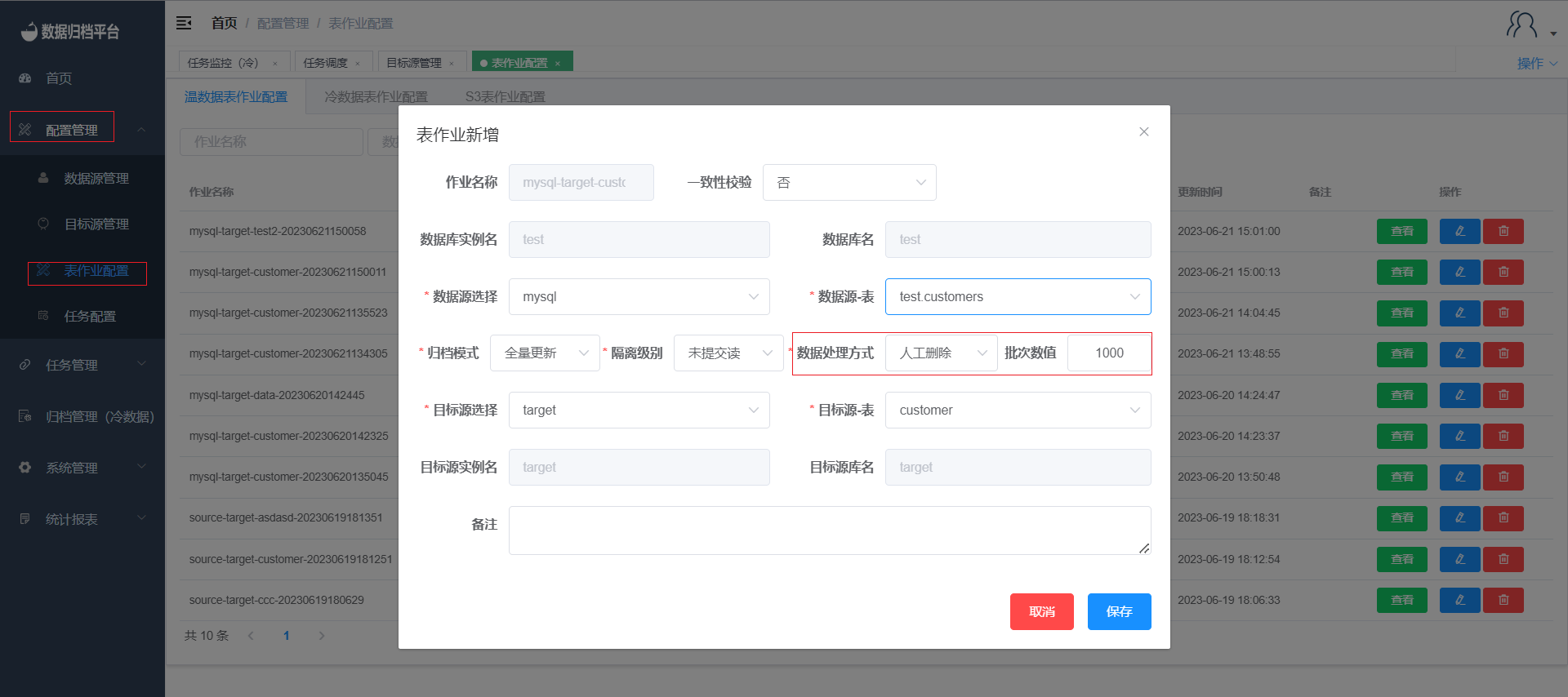Close the 表作业新增 dialog with the X
The image size is (1568, 697).
point(1144,131)
